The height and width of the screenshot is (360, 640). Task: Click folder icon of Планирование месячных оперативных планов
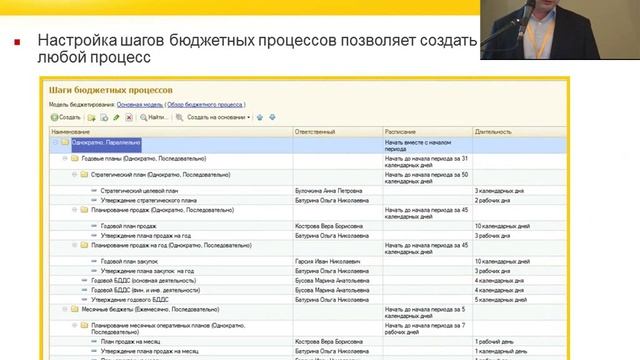tap(84, 325)
